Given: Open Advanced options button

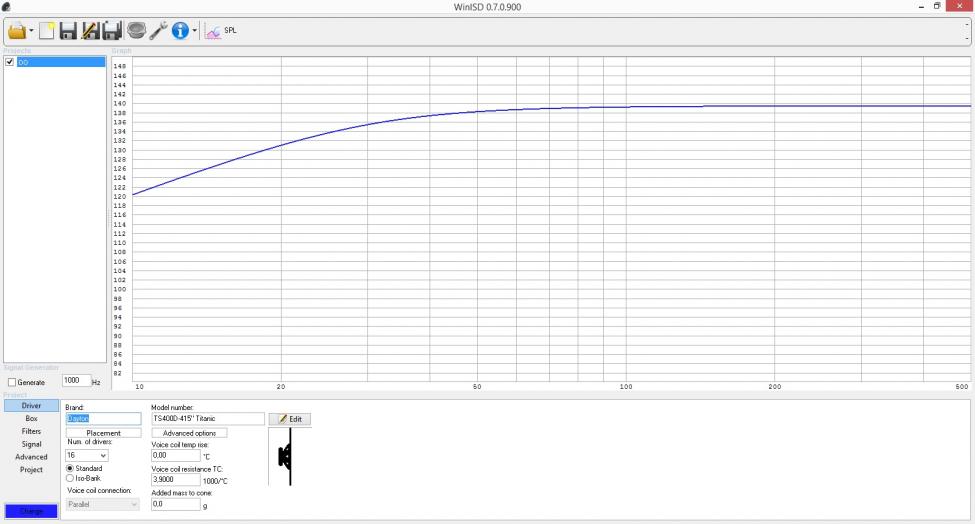Looking at the screenshot, I should (189, 433).
